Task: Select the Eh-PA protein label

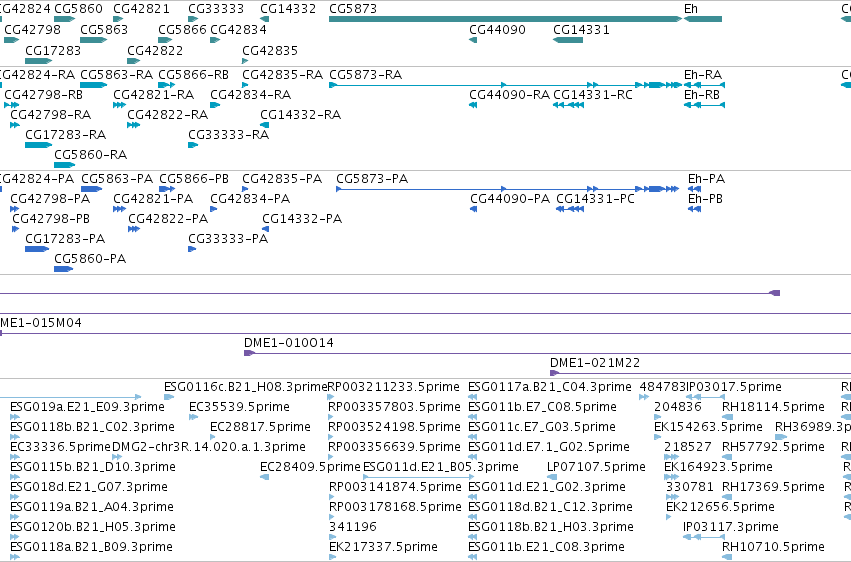Action: coord(707,178)
